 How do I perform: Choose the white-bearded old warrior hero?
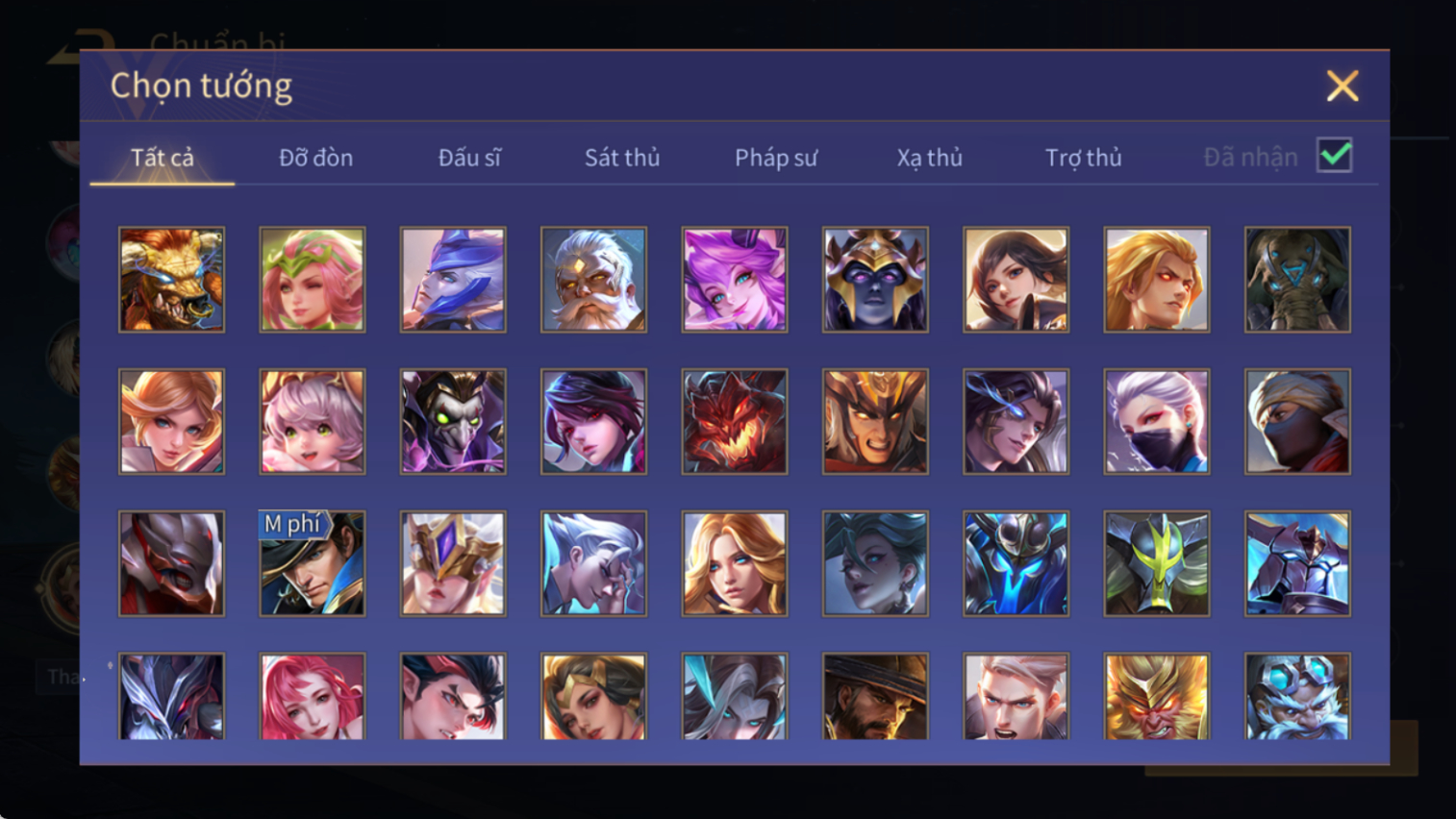pos(593,280)
